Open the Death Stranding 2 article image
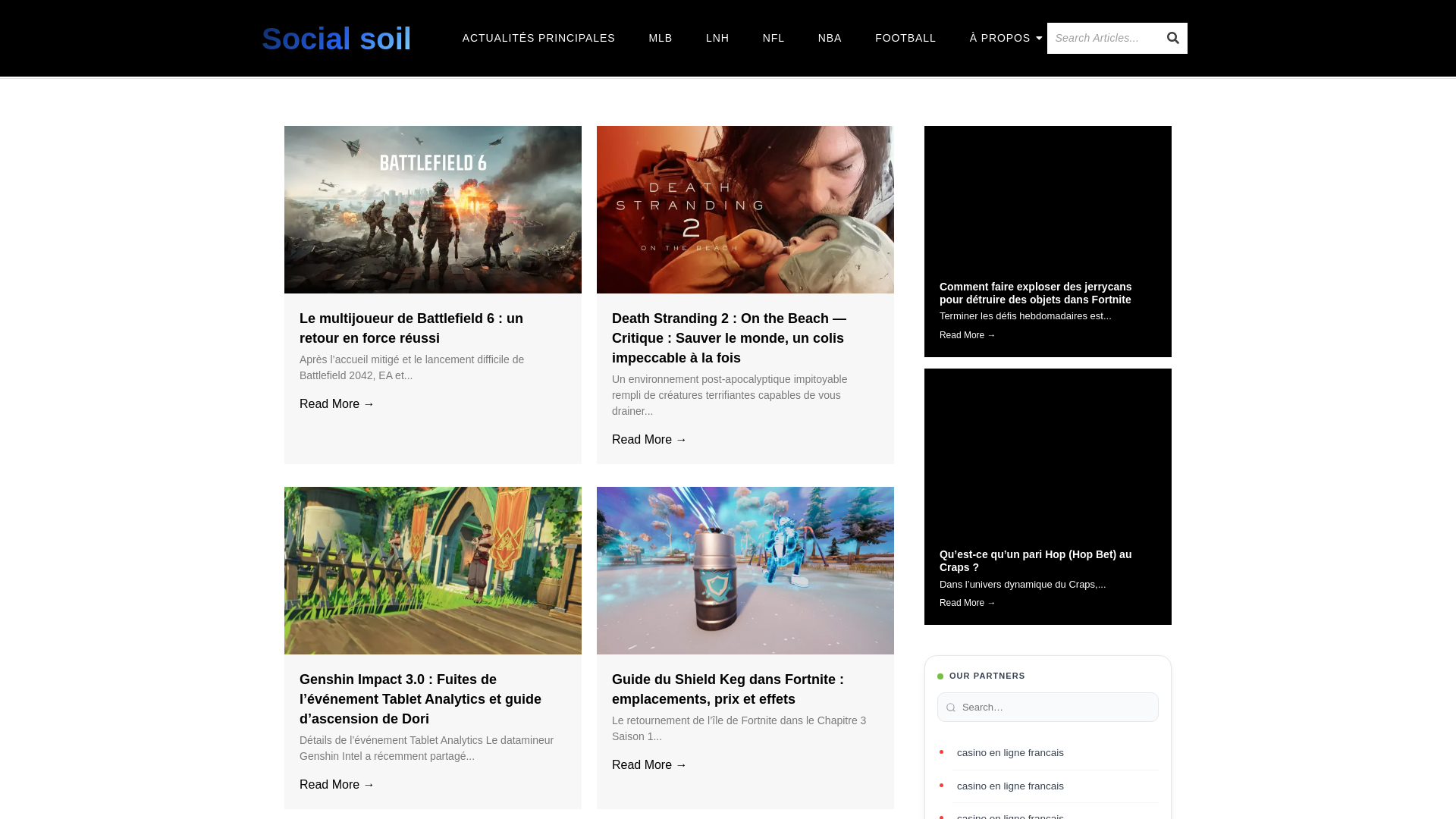Screen dimensions: 1456x819 tap(745, 209)
